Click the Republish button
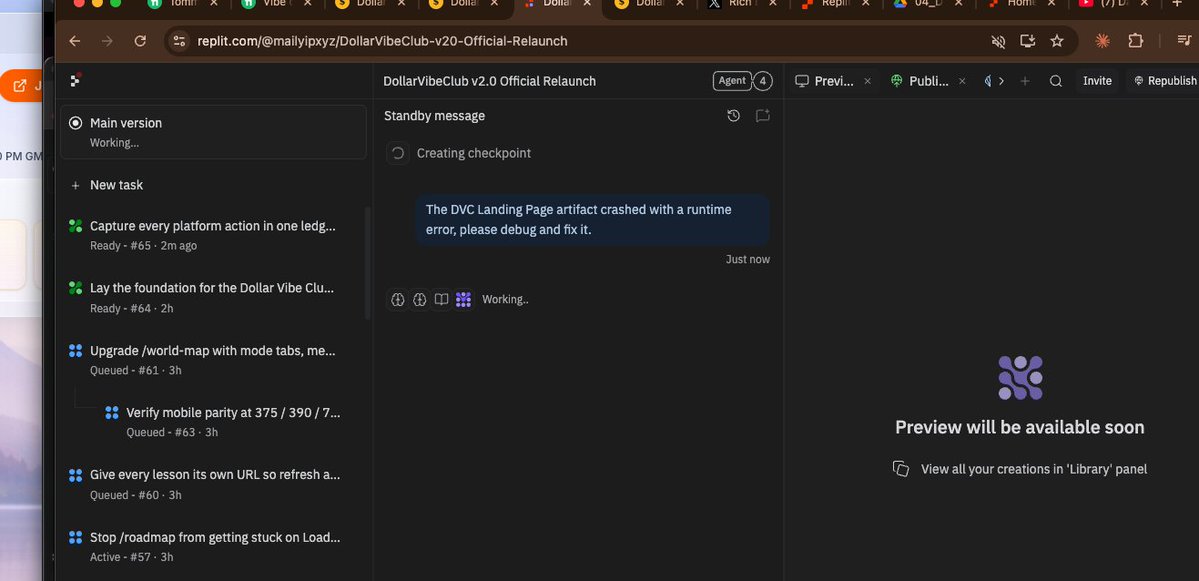 pyautogui.click(x=1162, y=81)
